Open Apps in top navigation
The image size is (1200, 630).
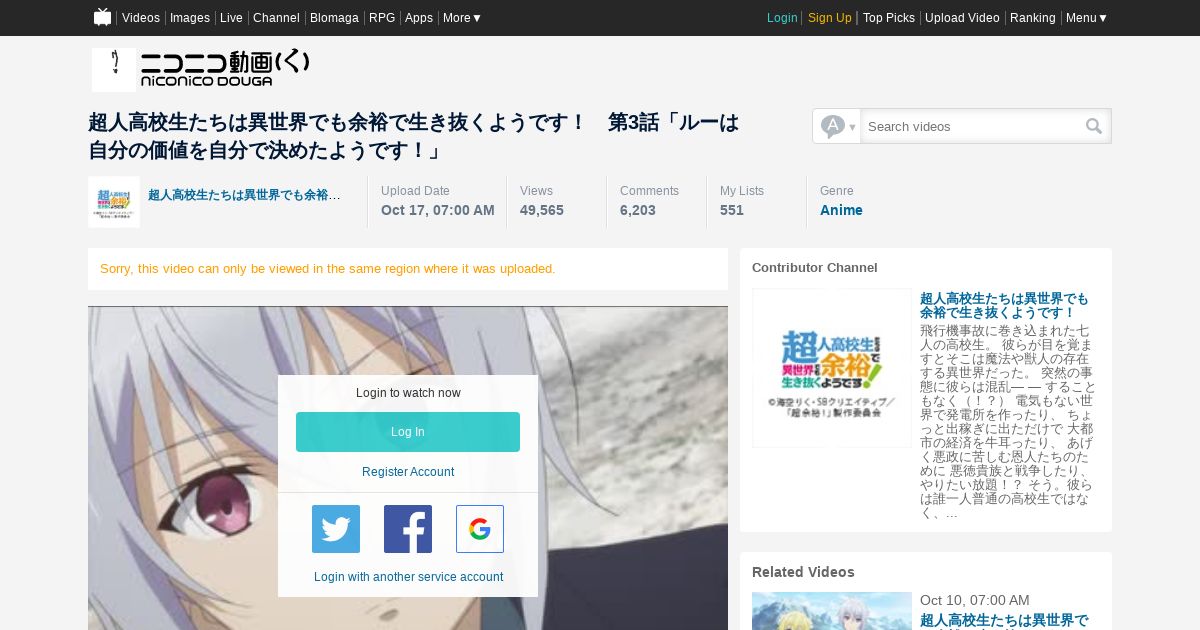pos(419,18)
